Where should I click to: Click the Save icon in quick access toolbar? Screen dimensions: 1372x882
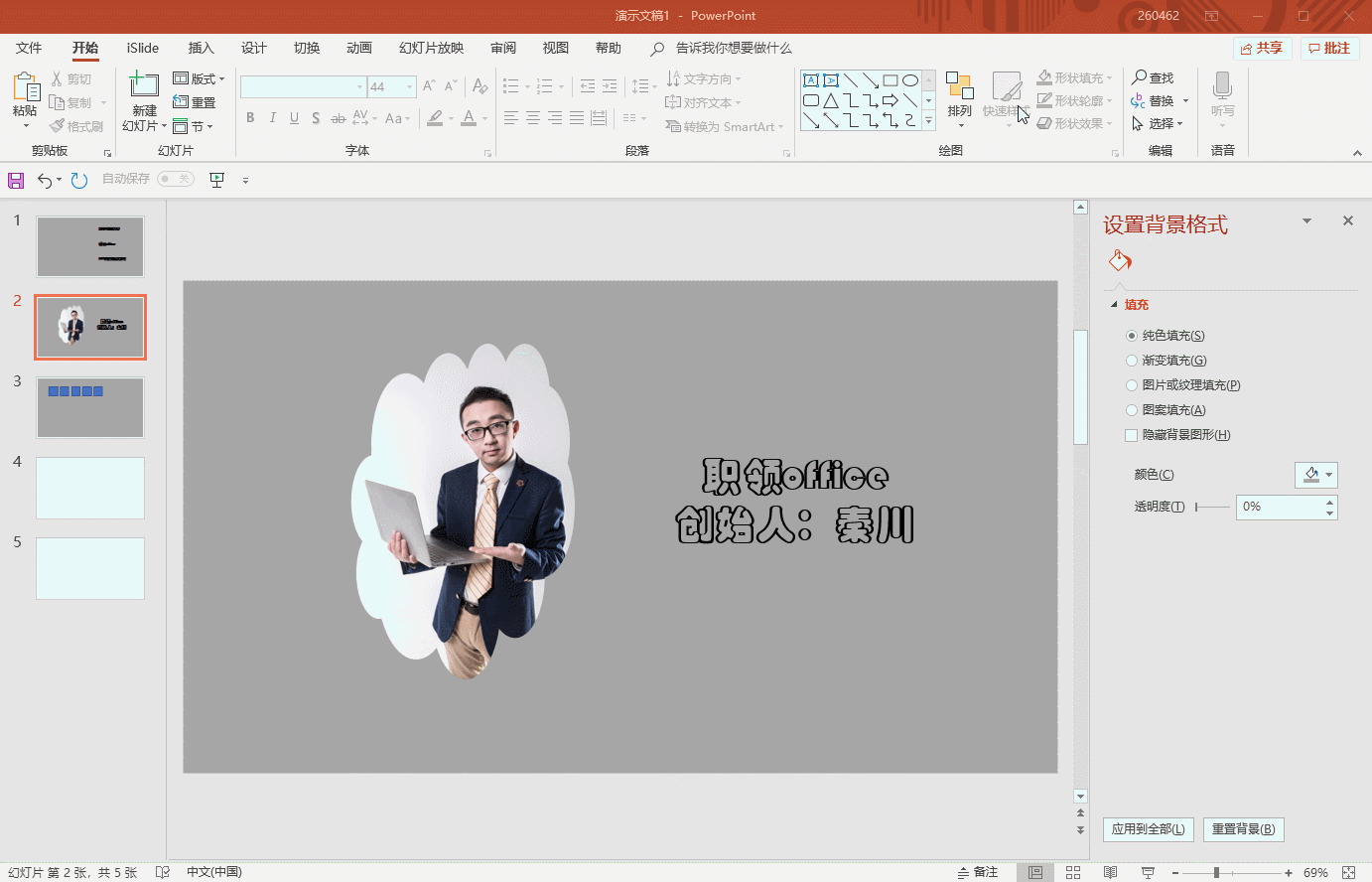pos(16,180)
